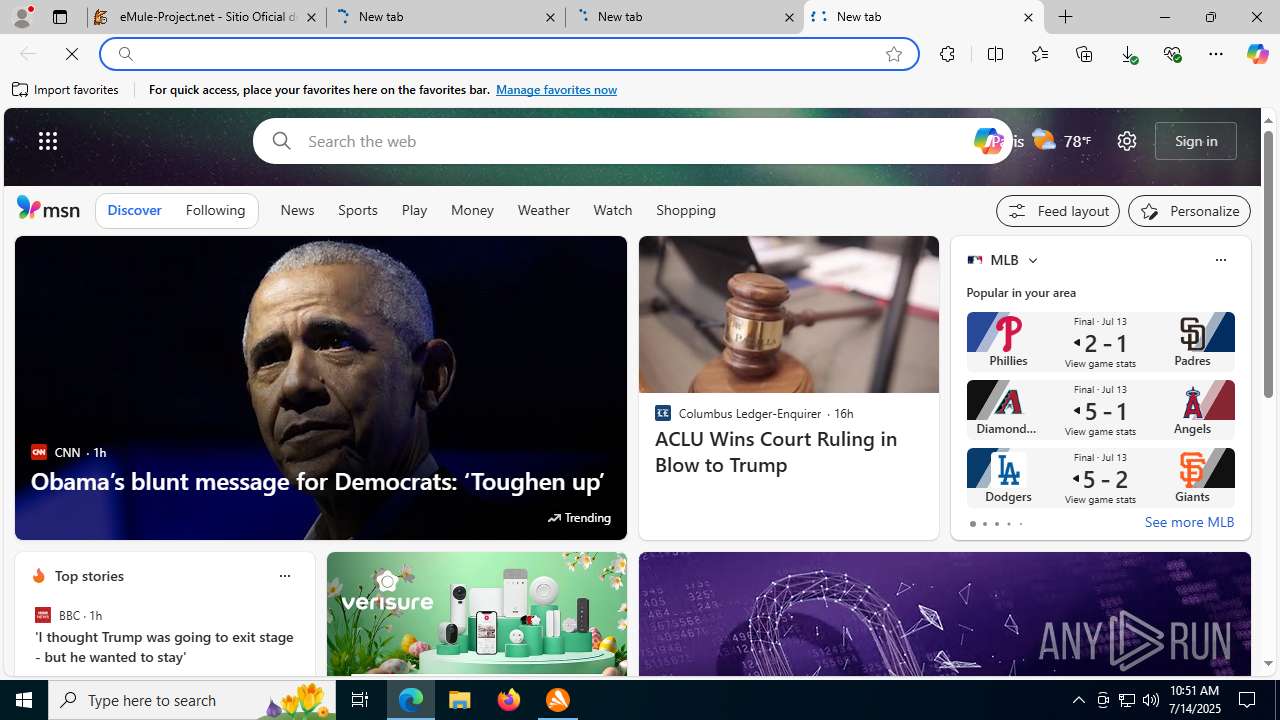1280x720 pixels.
Task: Click the Windows taskbar search box
Action: tap(190, 700)
